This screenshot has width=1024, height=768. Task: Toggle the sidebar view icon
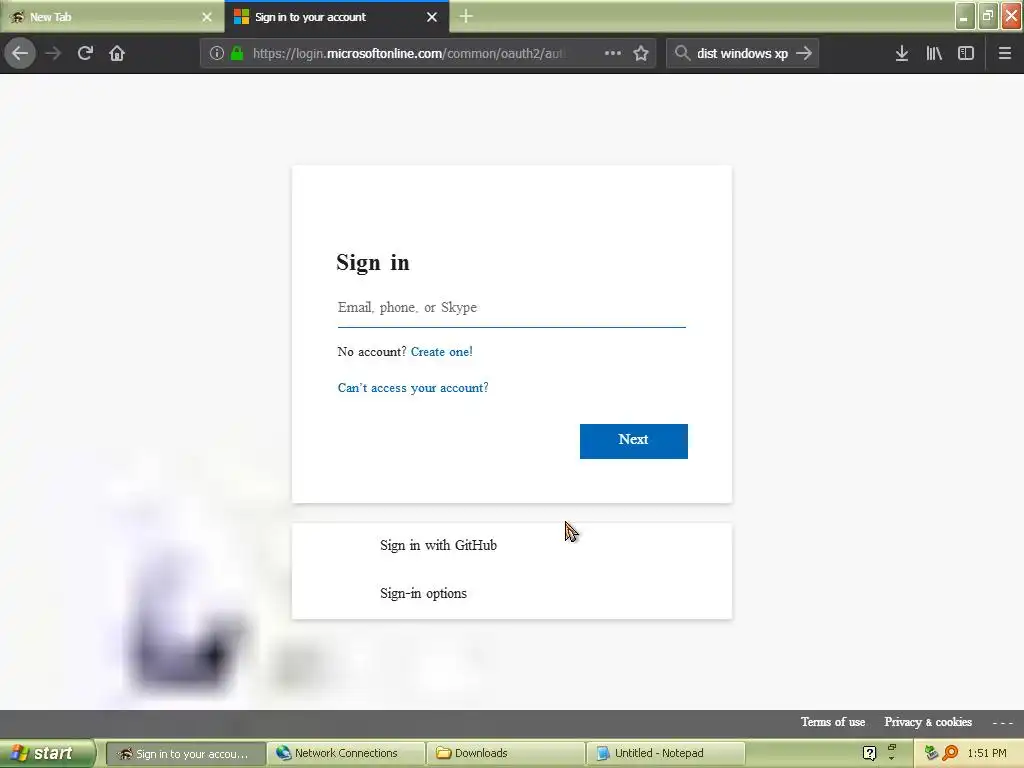966,53
